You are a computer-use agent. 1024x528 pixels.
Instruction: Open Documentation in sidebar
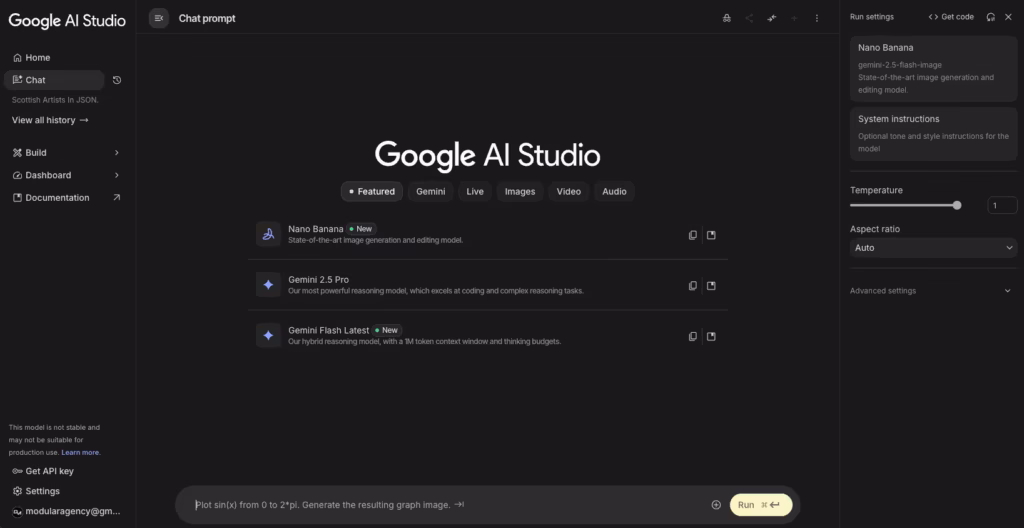tap(57, 197)
